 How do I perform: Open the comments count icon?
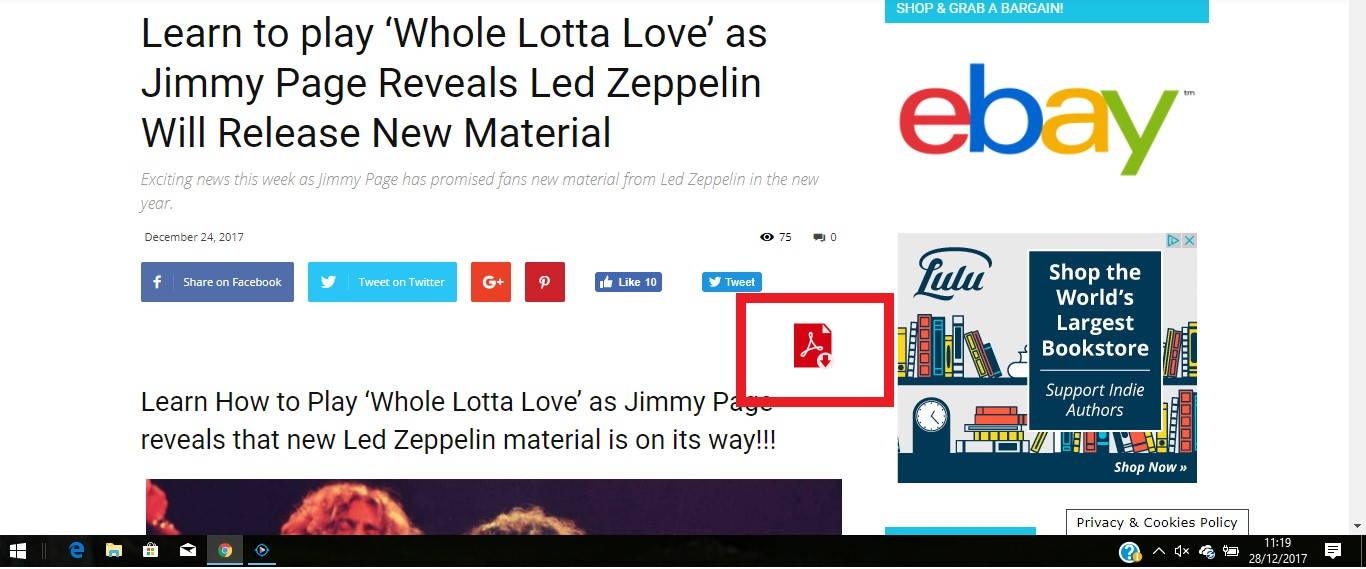click(x=819, y=237)
